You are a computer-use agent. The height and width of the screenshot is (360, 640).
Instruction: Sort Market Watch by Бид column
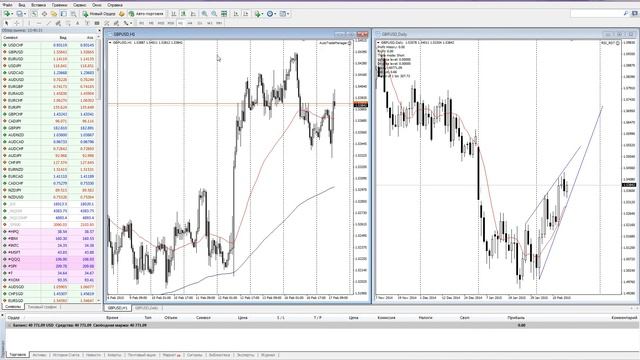pyautogui.click(x=63, y=38)
